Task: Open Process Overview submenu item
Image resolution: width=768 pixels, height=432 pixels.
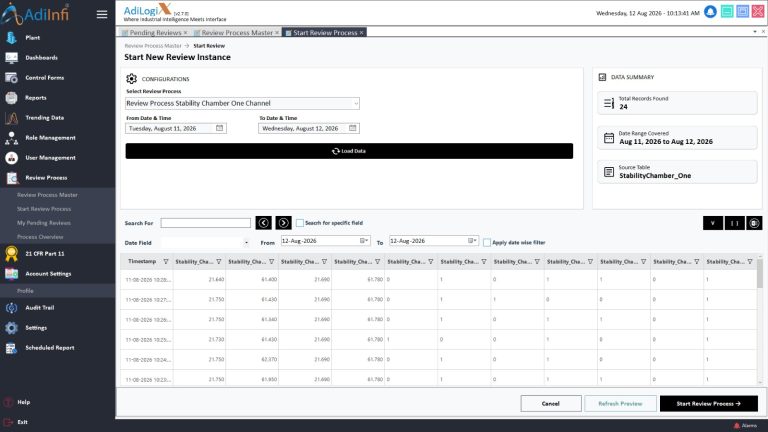Action: pos(40,237)
